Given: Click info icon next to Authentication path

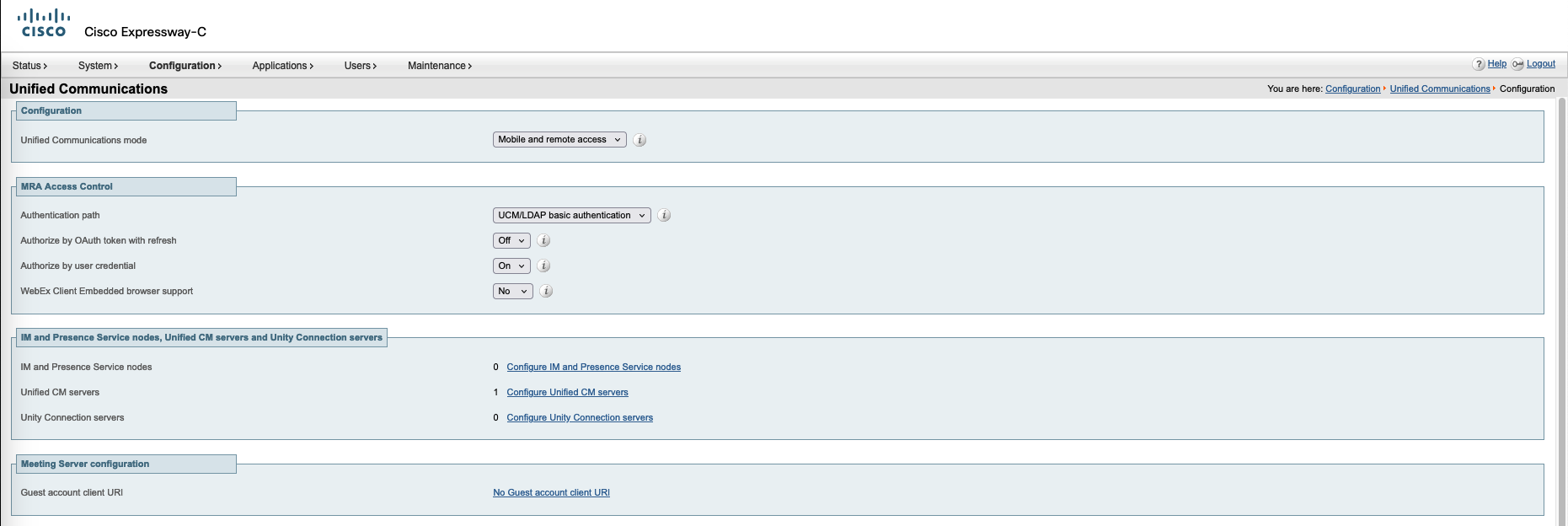Looking at the screenshot, I should click(664, 216).
